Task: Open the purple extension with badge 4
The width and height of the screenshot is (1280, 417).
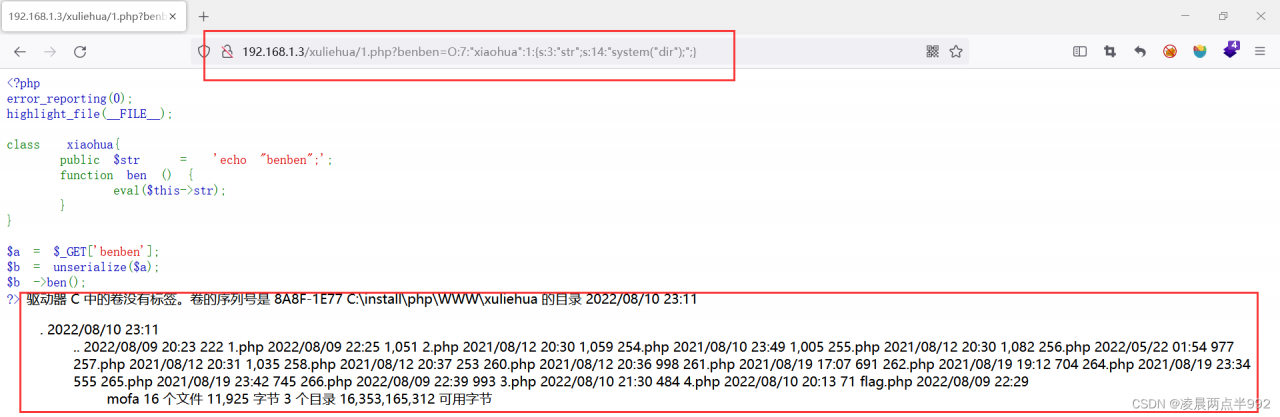Action: tap(1231, 50)
